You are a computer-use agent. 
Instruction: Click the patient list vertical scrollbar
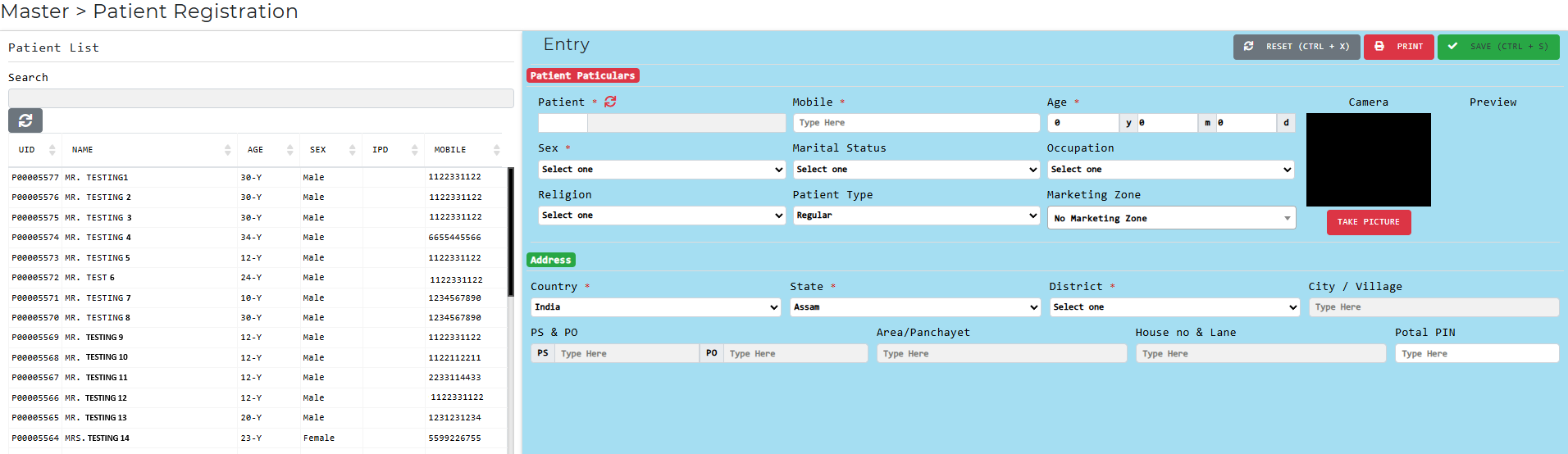click(511, 232)
